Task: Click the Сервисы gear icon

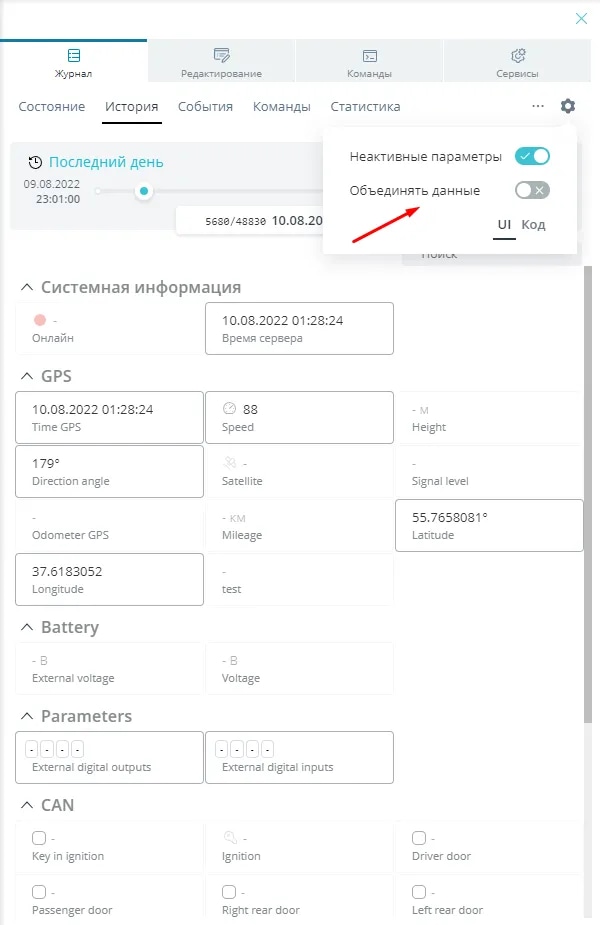Action: point(518,56)
